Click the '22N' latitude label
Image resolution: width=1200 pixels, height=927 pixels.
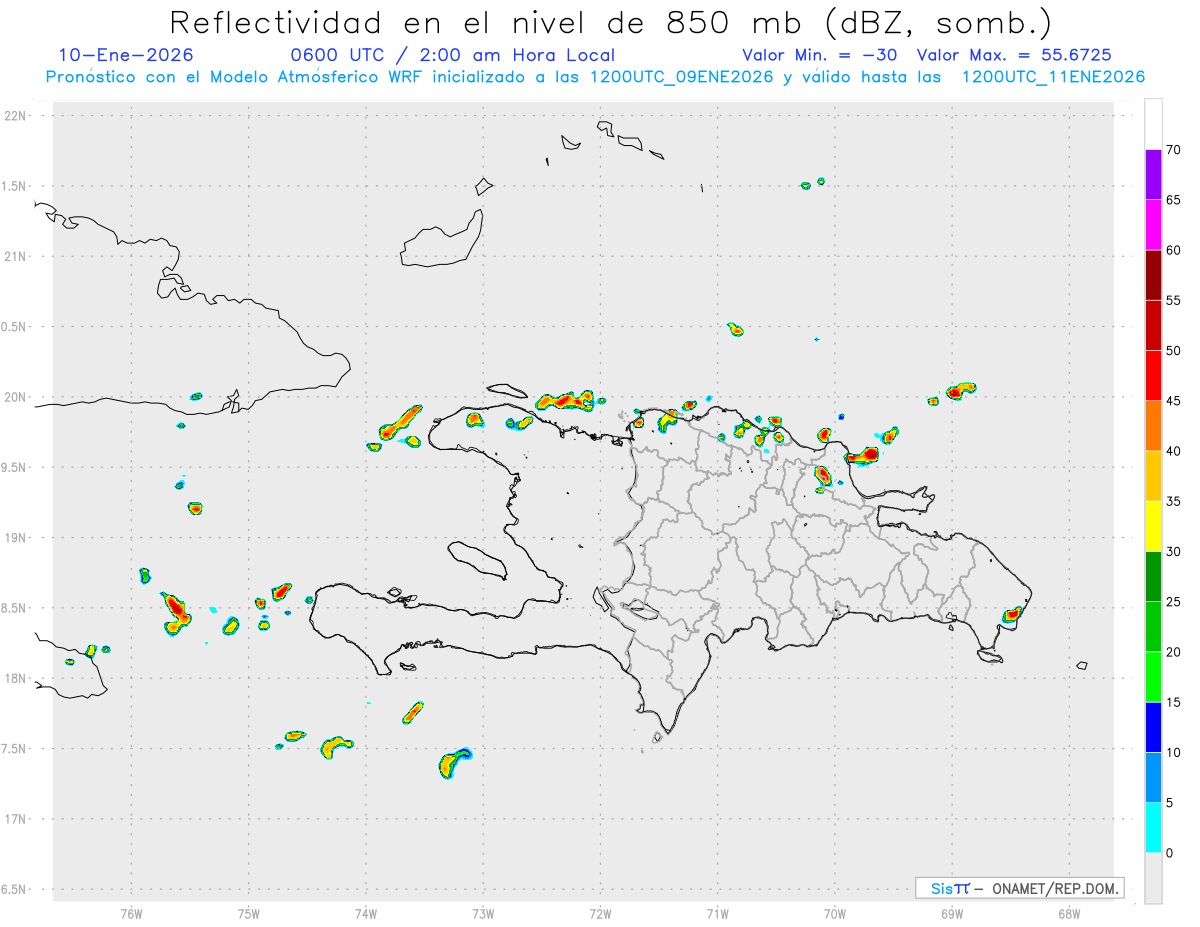[17, 116]
